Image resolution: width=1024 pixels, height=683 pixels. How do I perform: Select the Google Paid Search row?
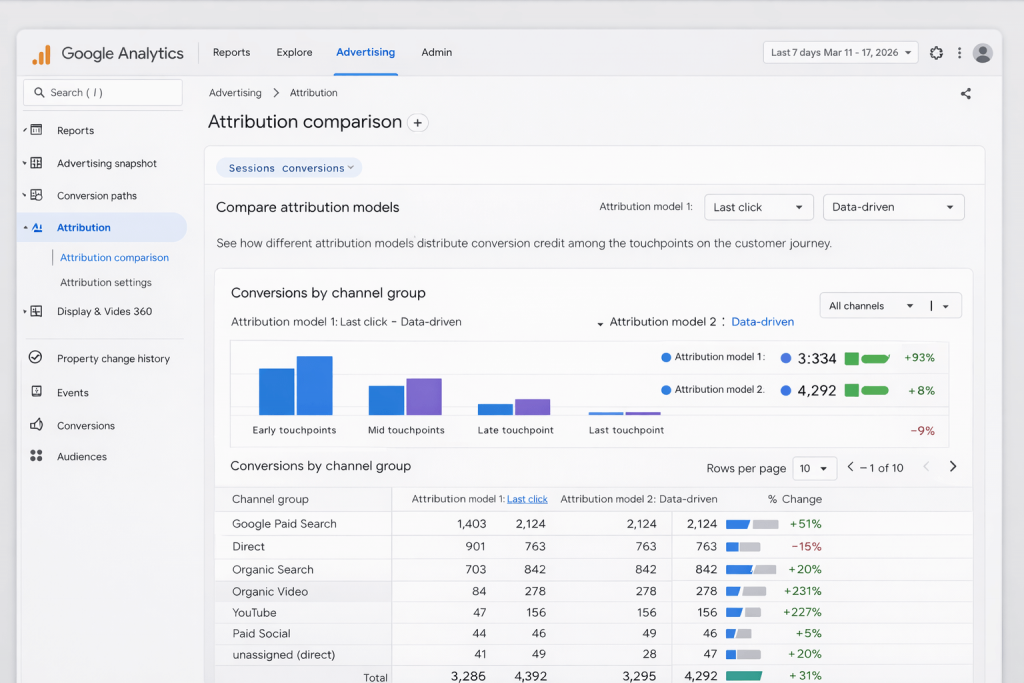pos(593,524)
